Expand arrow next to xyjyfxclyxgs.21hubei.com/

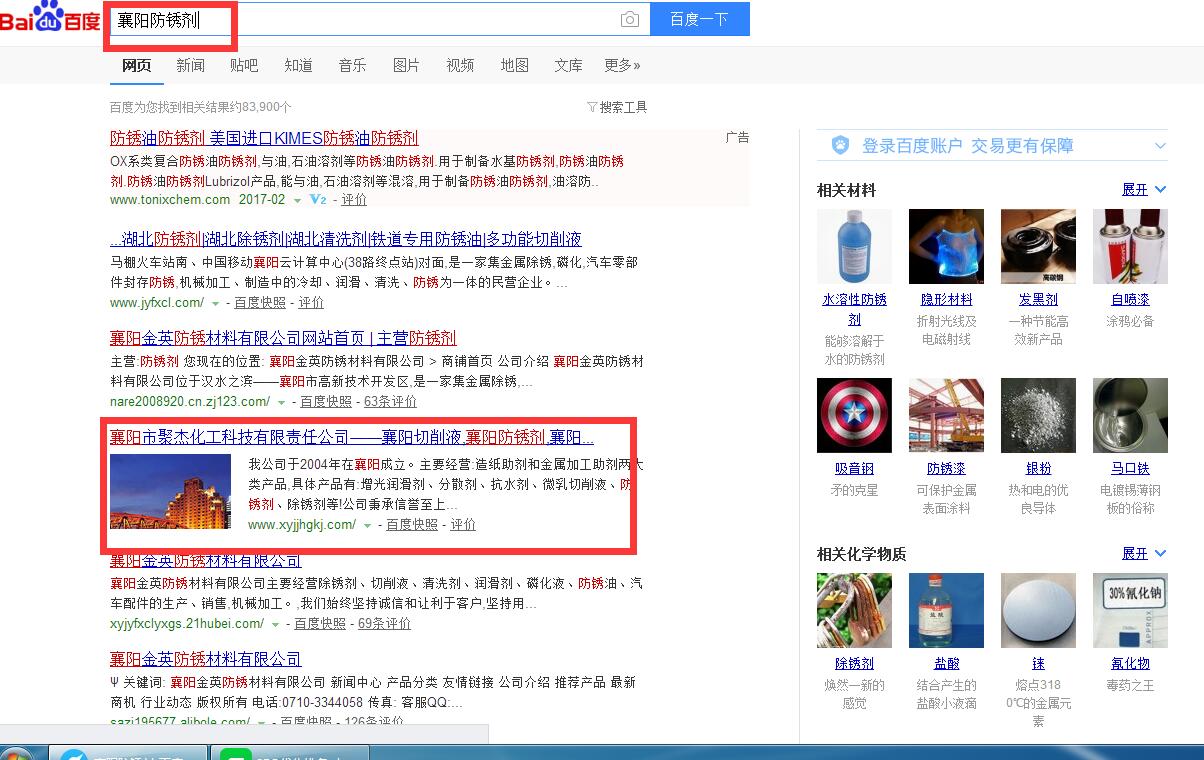[275, 624]
